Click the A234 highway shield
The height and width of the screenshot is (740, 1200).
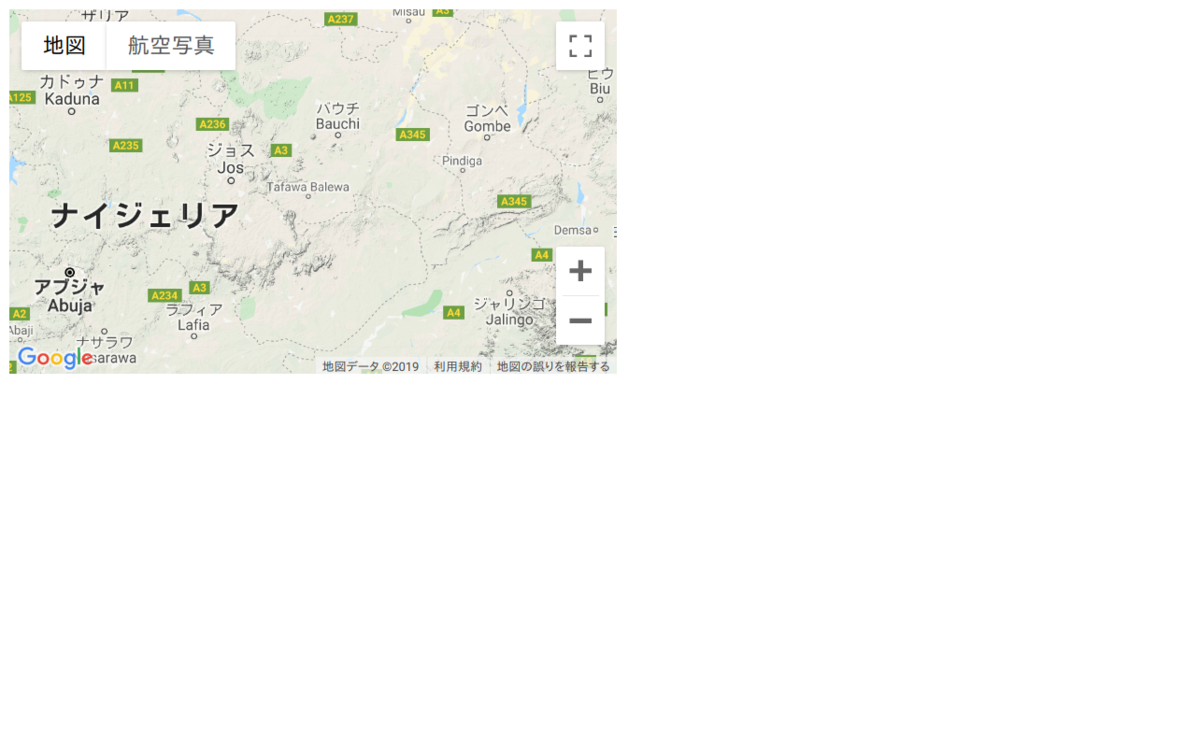(164, 295)
